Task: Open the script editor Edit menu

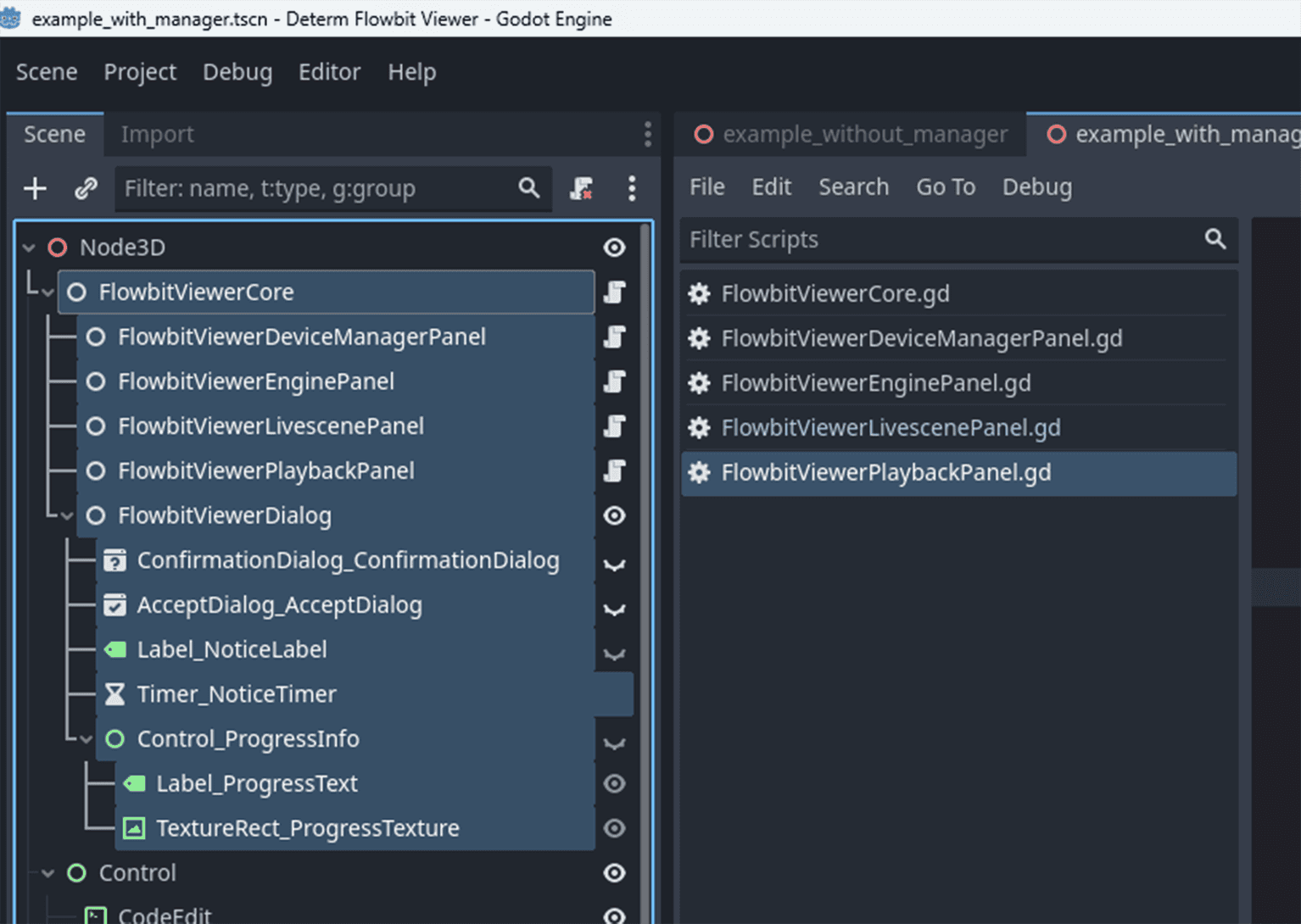Action: [771, 186]
